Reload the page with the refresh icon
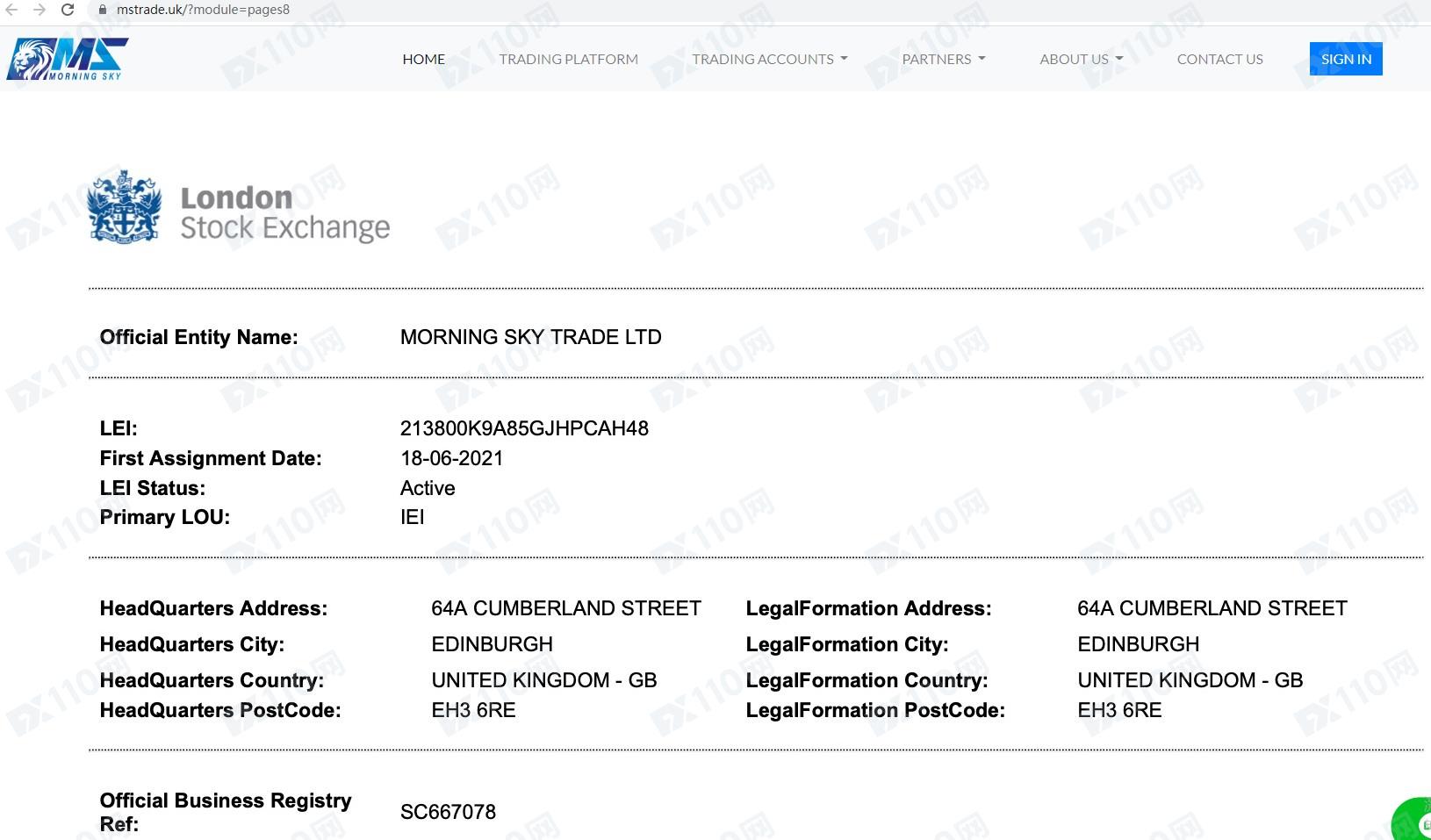Image resolution: width=1431 pixels, height=840 pixels. pos(68,10)
